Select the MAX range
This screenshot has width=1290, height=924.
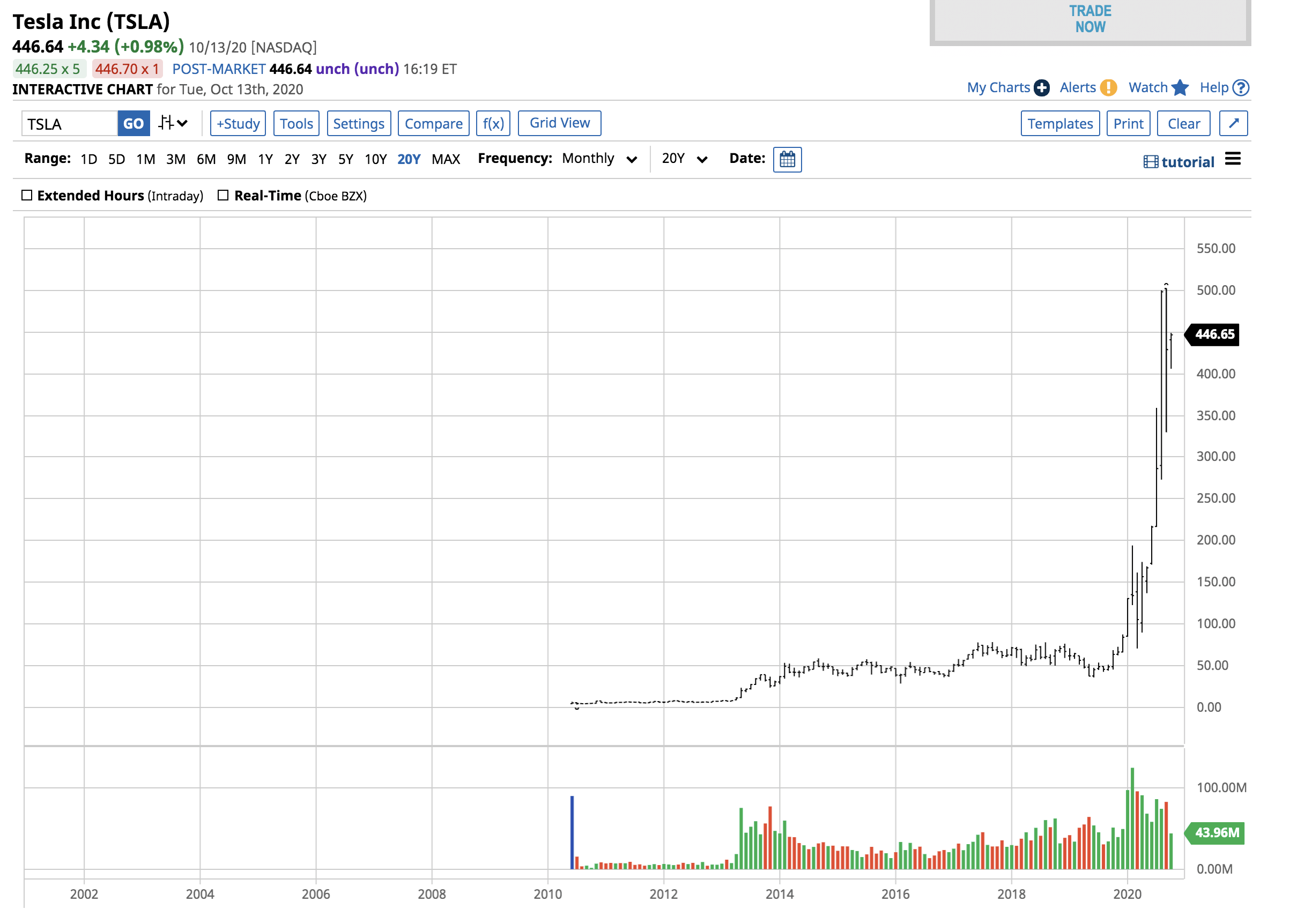coord(446,159)
